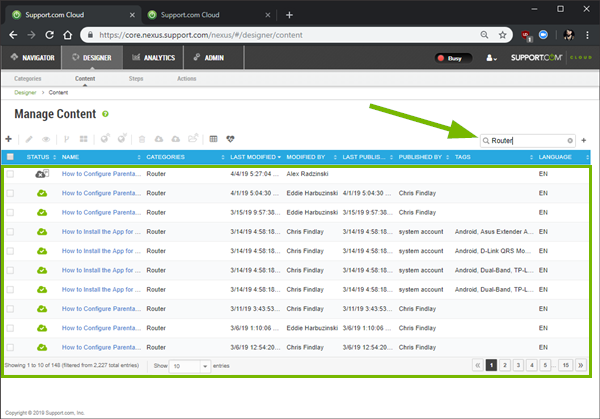Click the add new content plus icon in the toolbar
The height and width of the screenshot is (419, 600).
point(8,139)
